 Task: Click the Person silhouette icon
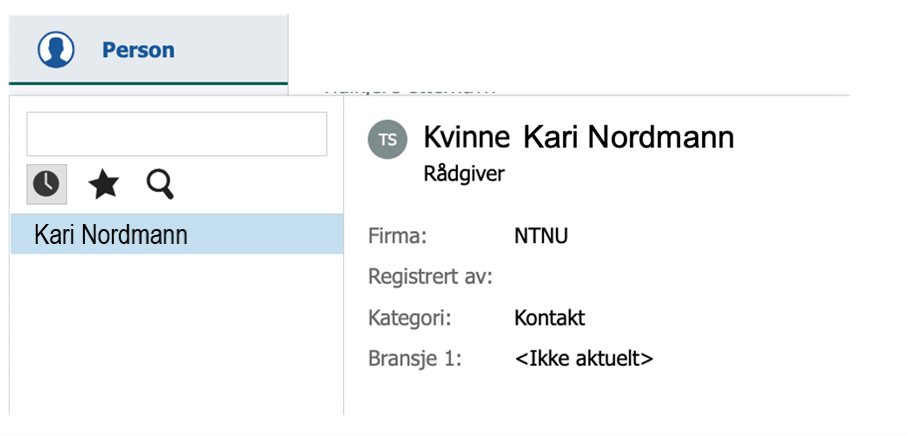point(56,50)
